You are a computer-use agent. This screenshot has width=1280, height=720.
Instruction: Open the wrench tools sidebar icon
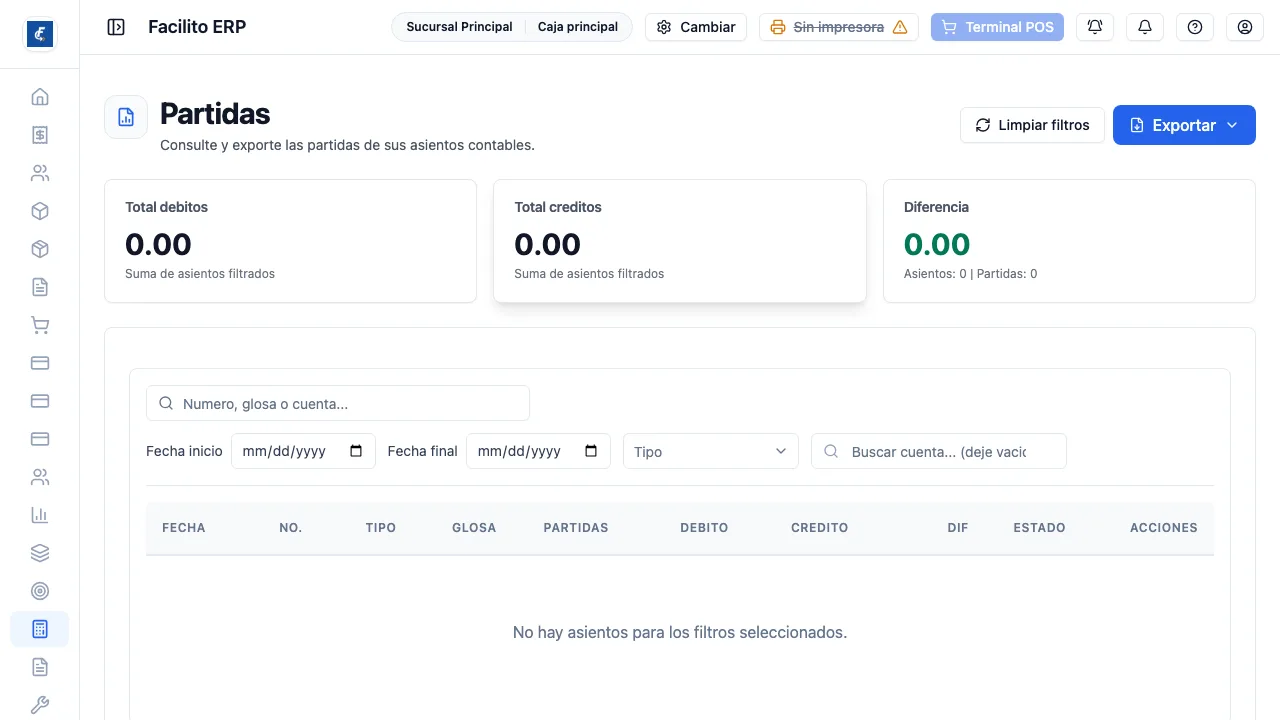(x=40, y=705)
